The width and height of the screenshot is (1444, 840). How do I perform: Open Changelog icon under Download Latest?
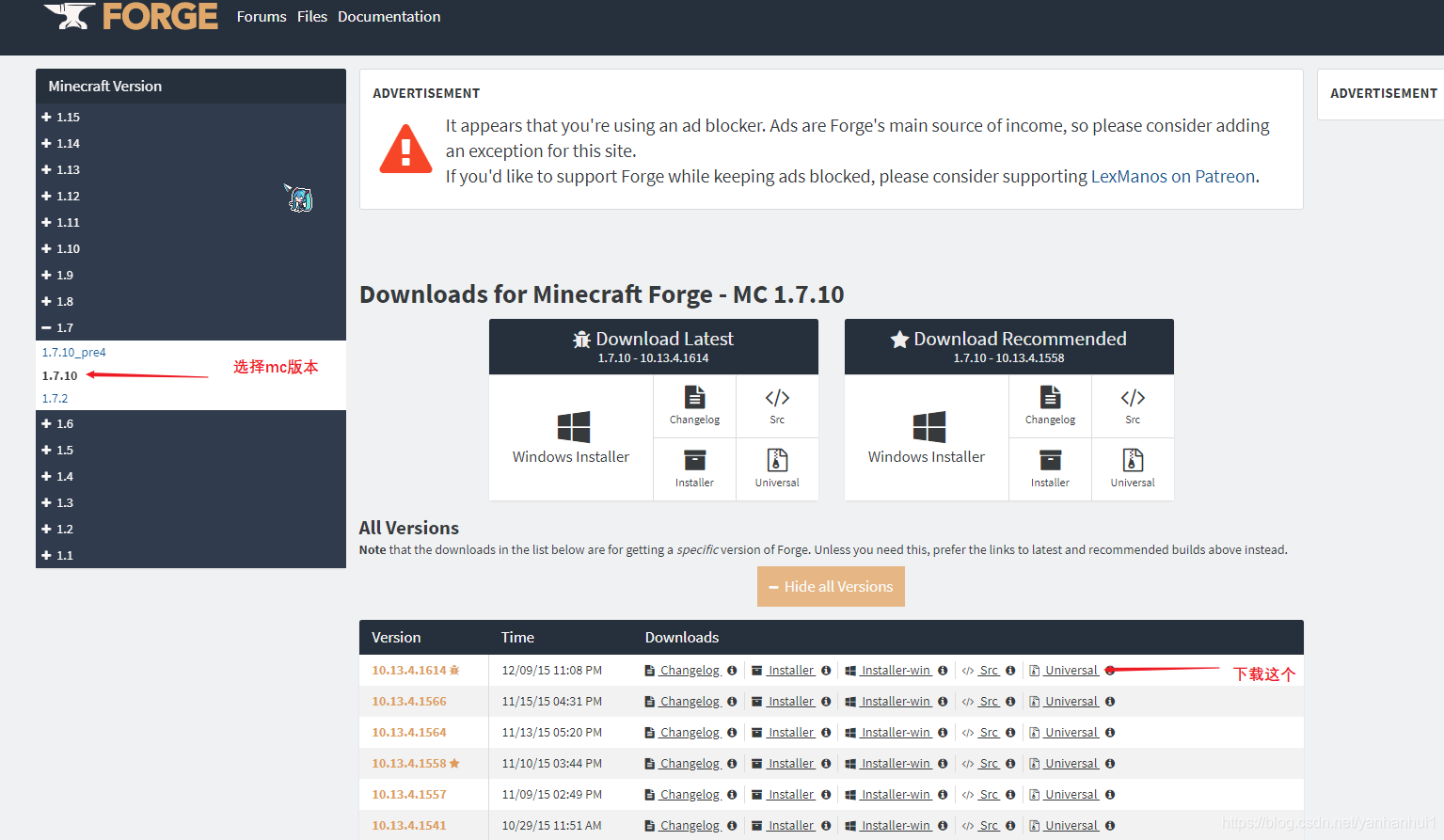click(694, 405)
